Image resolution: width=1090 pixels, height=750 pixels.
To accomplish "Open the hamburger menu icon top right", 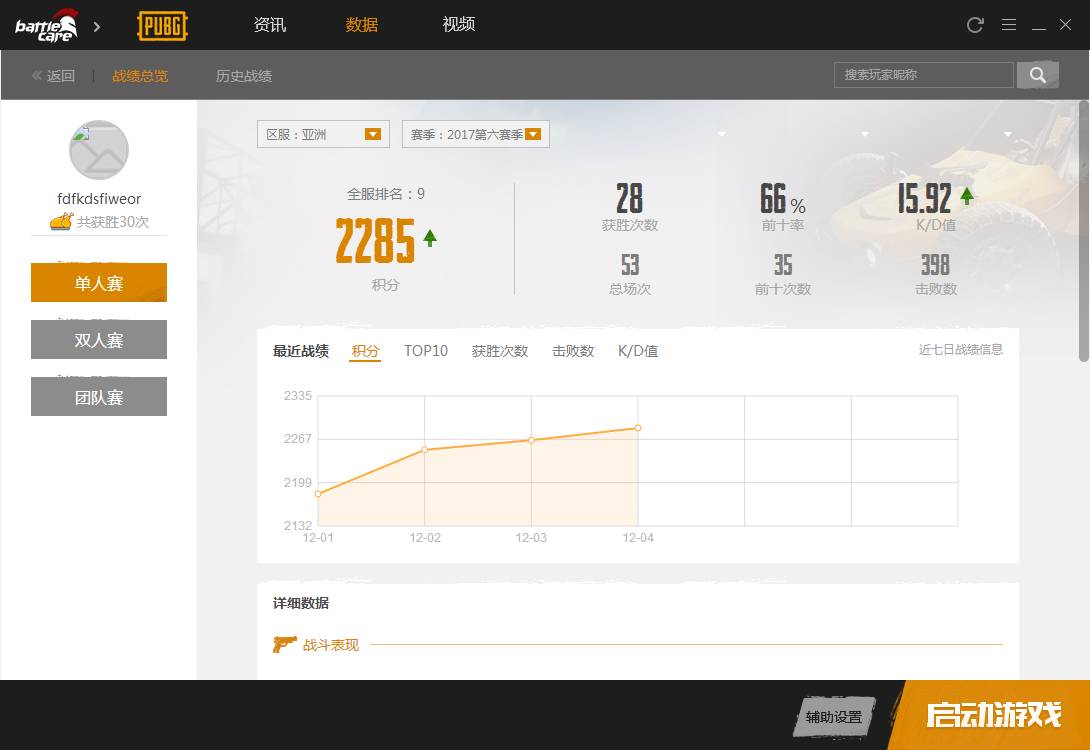I will [x=1009, y=25].
